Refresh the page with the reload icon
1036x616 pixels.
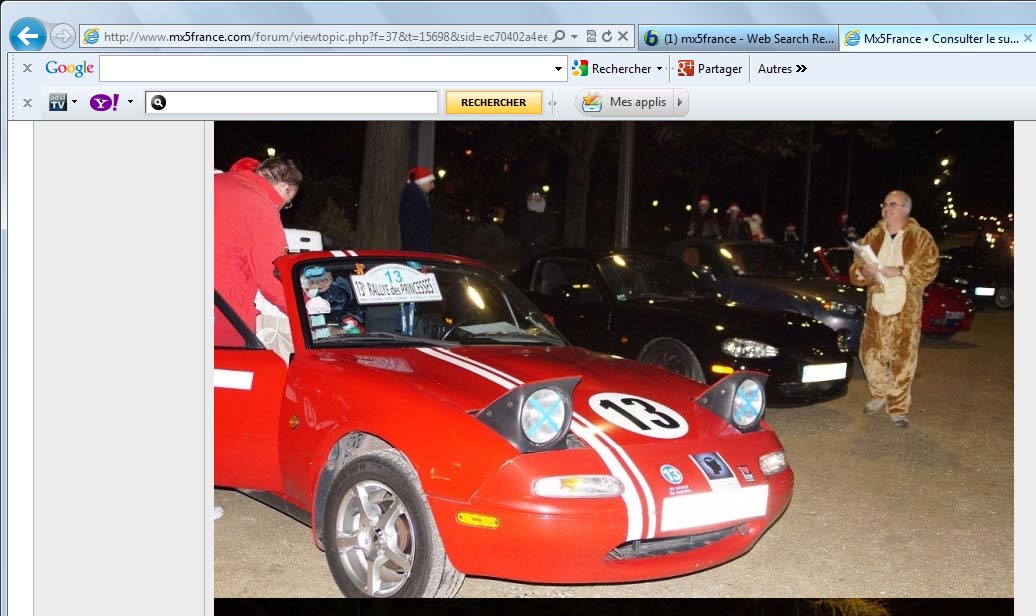tap(606, 37)
